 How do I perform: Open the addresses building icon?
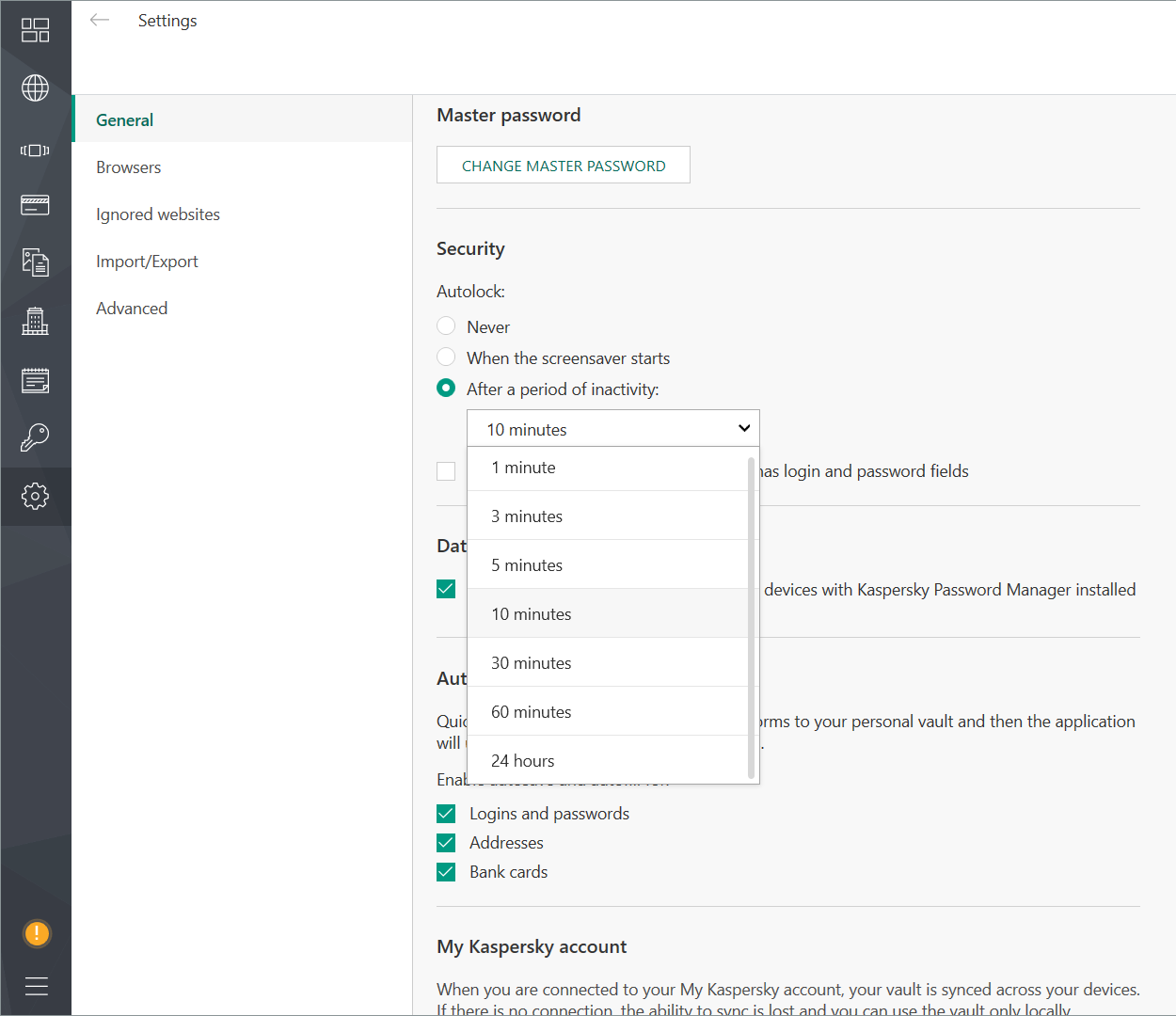click(x=35, y=321)
